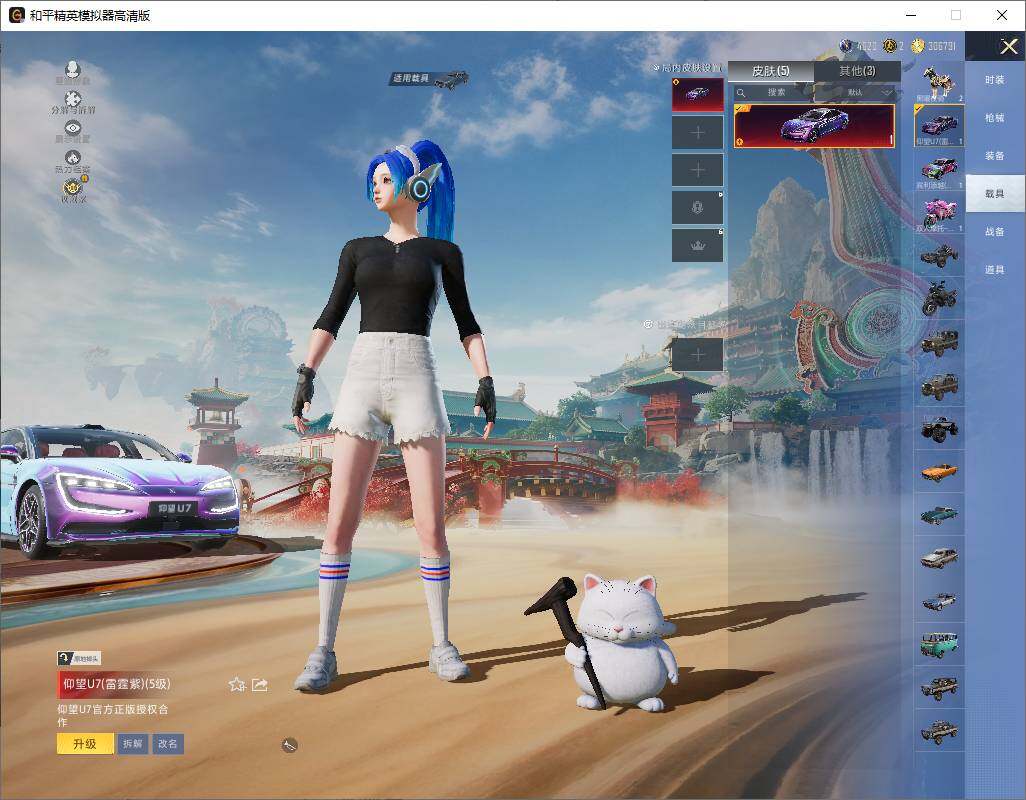This screenshot has width=1026, height=800.
Task: Click the lower plus slot beside the temple
Action: [x=698, y=355]
